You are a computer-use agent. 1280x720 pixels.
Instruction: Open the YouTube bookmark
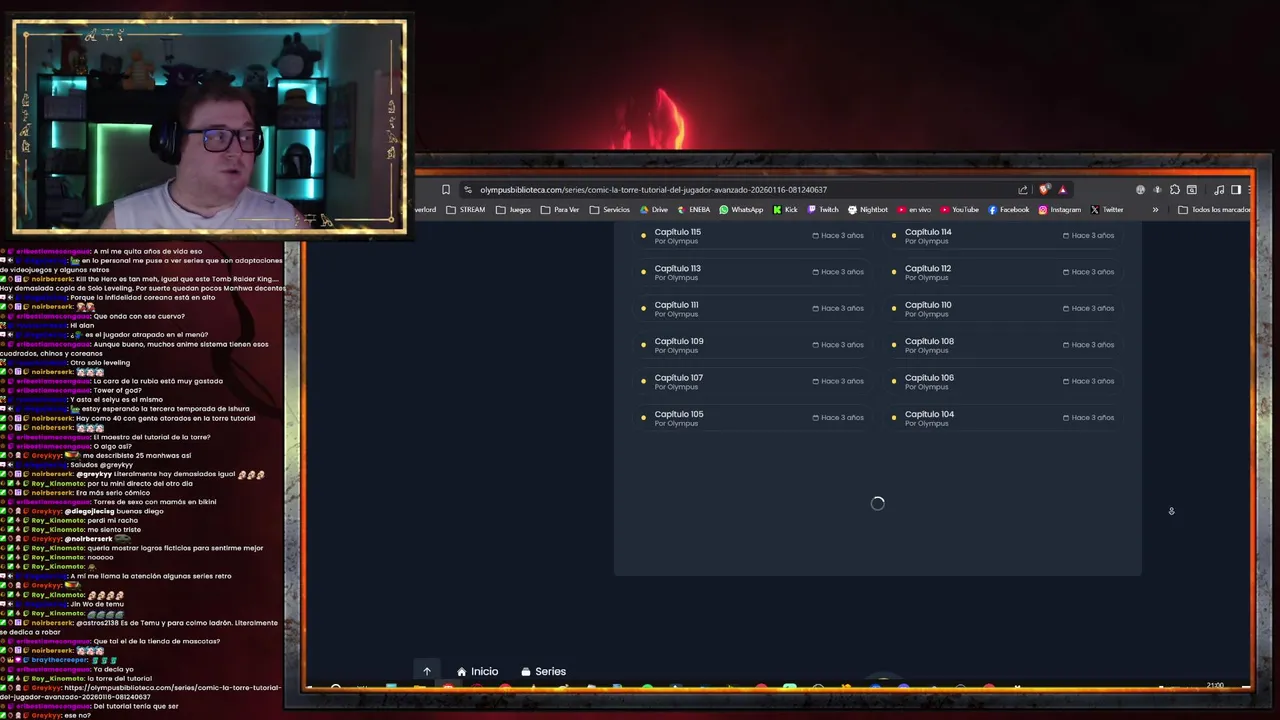click(959, 210)
